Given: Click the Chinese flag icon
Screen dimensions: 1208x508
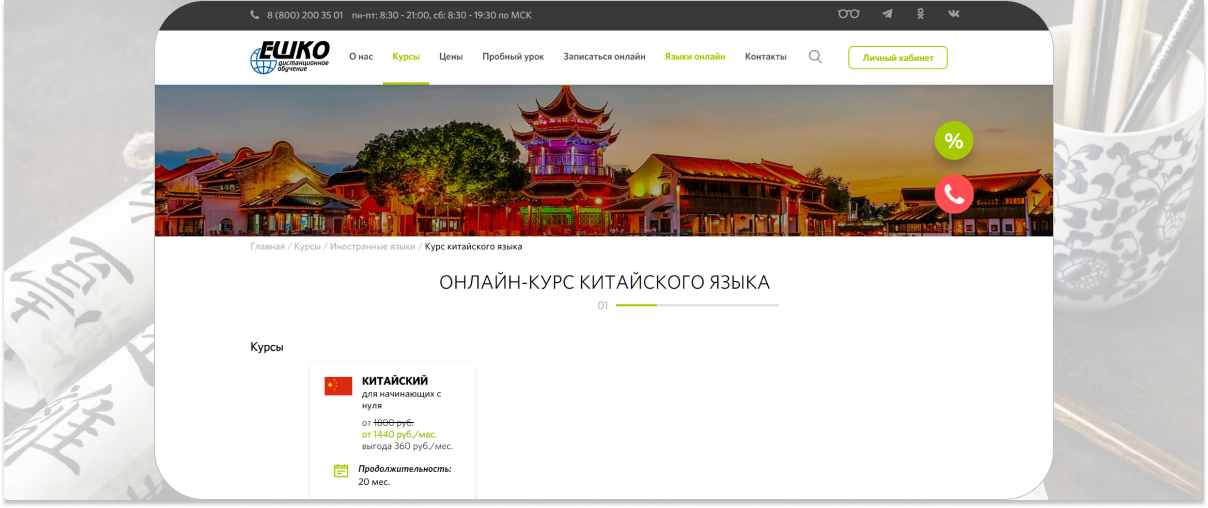Looking at the screenshot, I should tap(338, 386).
